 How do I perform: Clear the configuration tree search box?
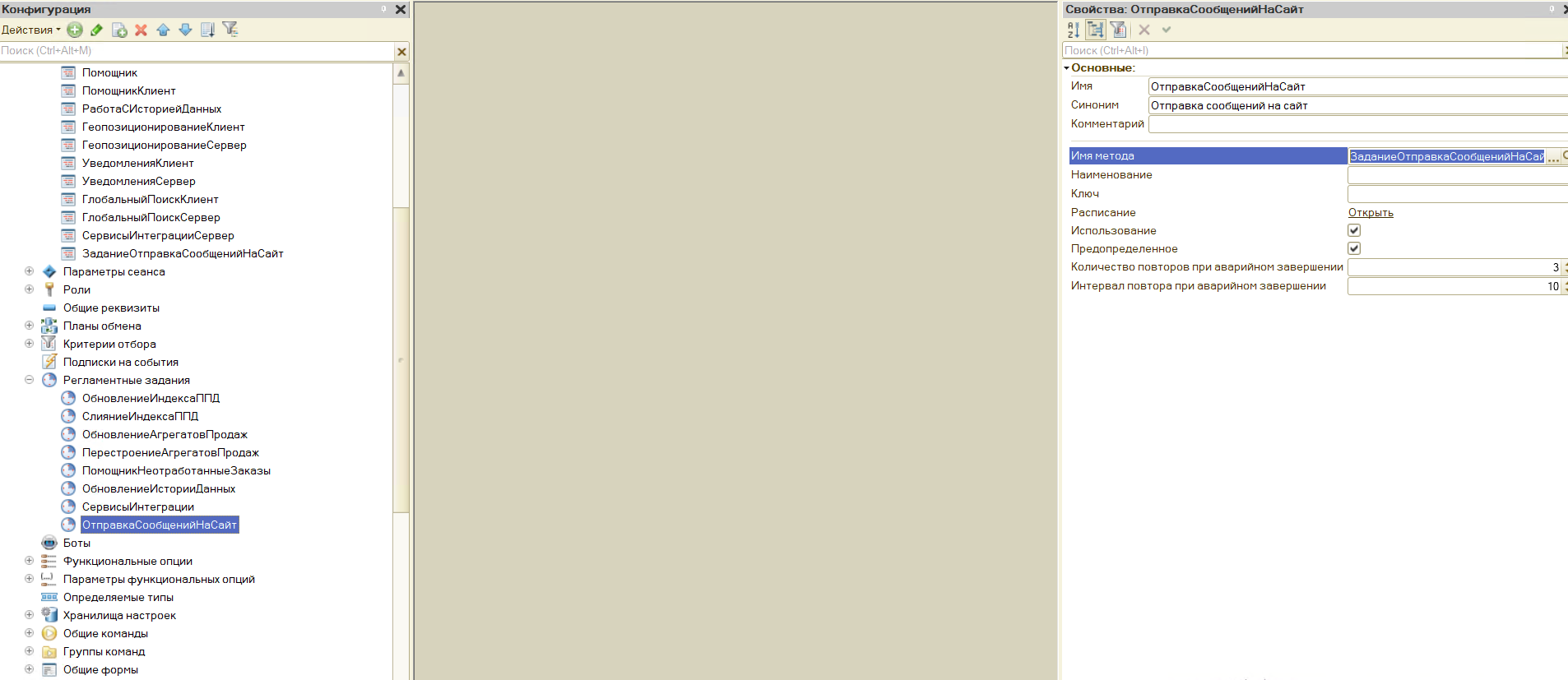pyautogui.click(x=401, y=52)
